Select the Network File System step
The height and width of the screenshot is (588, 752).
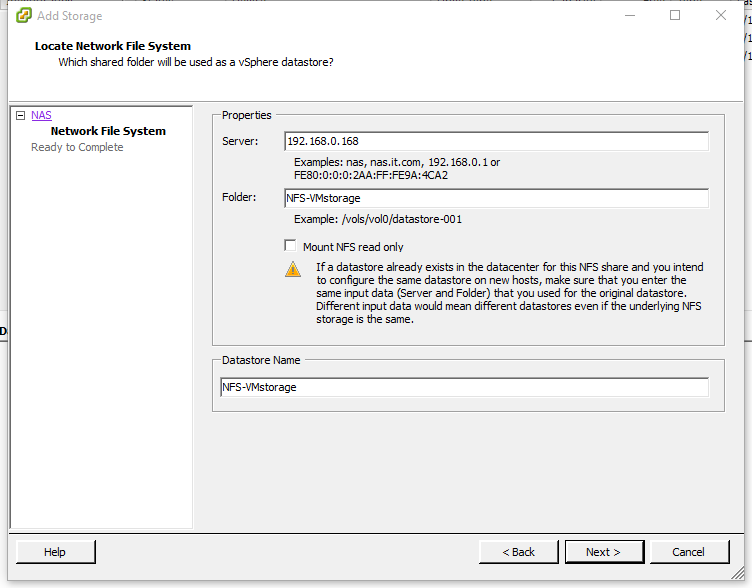pyautogui.click(x=108, y=131)
